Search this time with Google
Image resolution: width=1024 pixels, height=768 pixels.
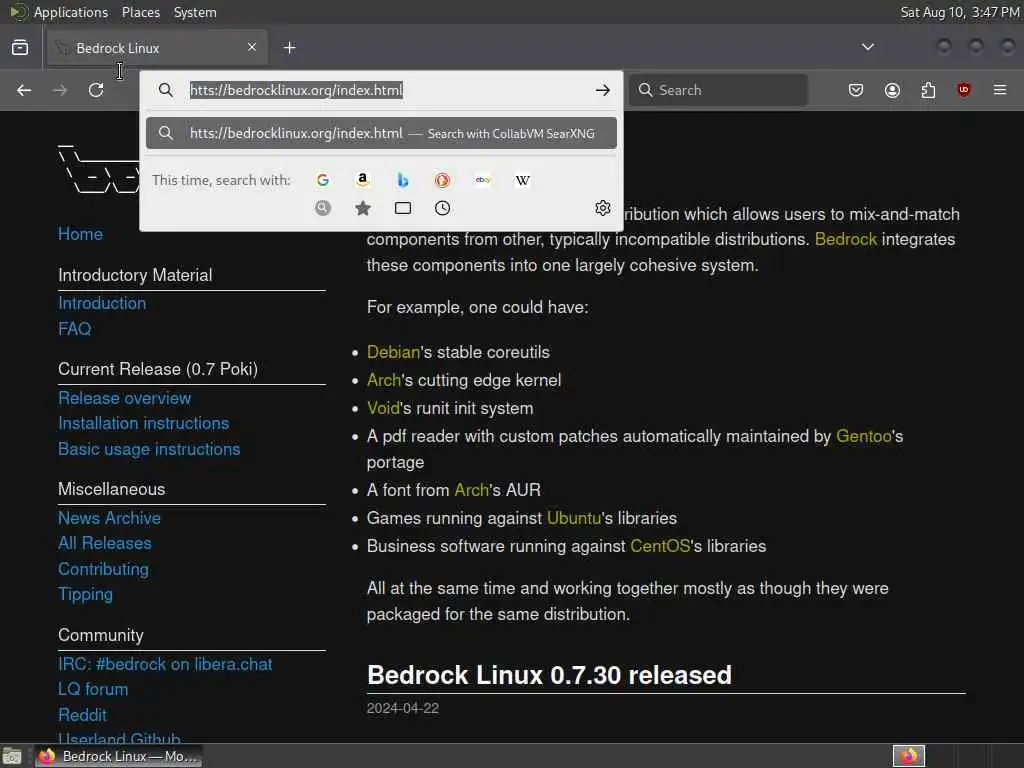point(323,180)
